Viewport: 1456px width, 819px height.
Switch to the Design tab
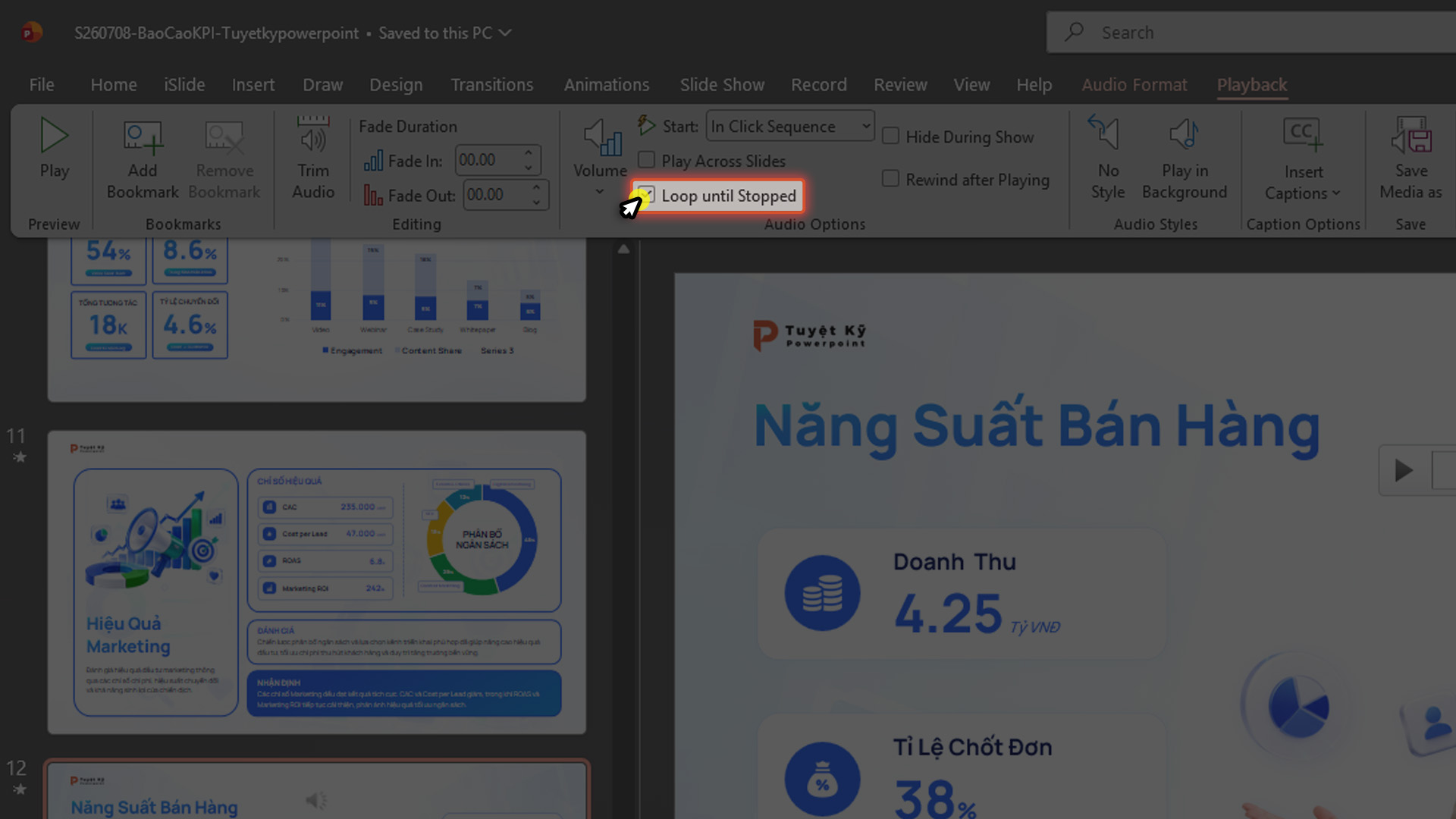[396, 84]
